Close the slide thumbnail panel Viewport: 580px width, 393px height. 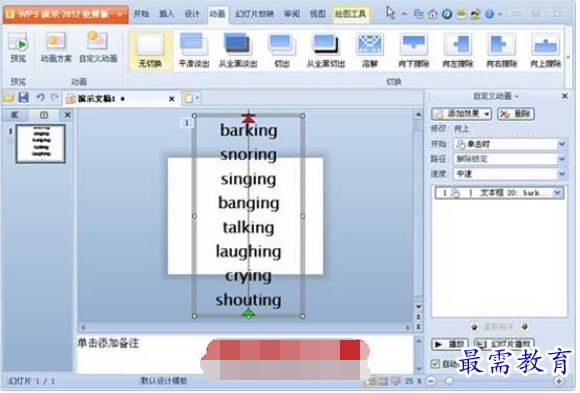[x=67, y=115]
